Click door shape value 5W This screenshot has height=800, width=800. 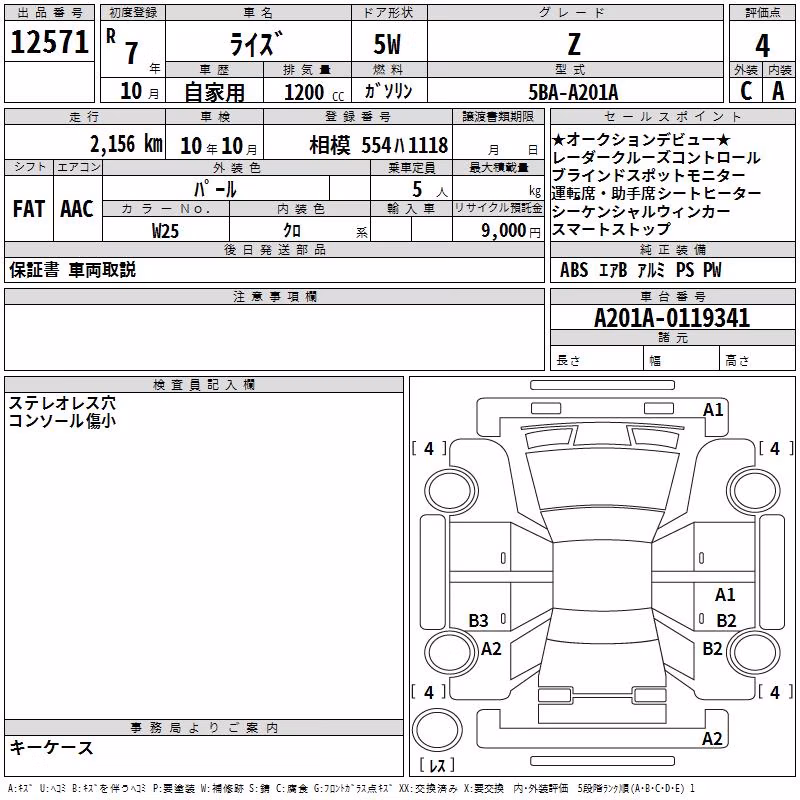pos(387,44)
